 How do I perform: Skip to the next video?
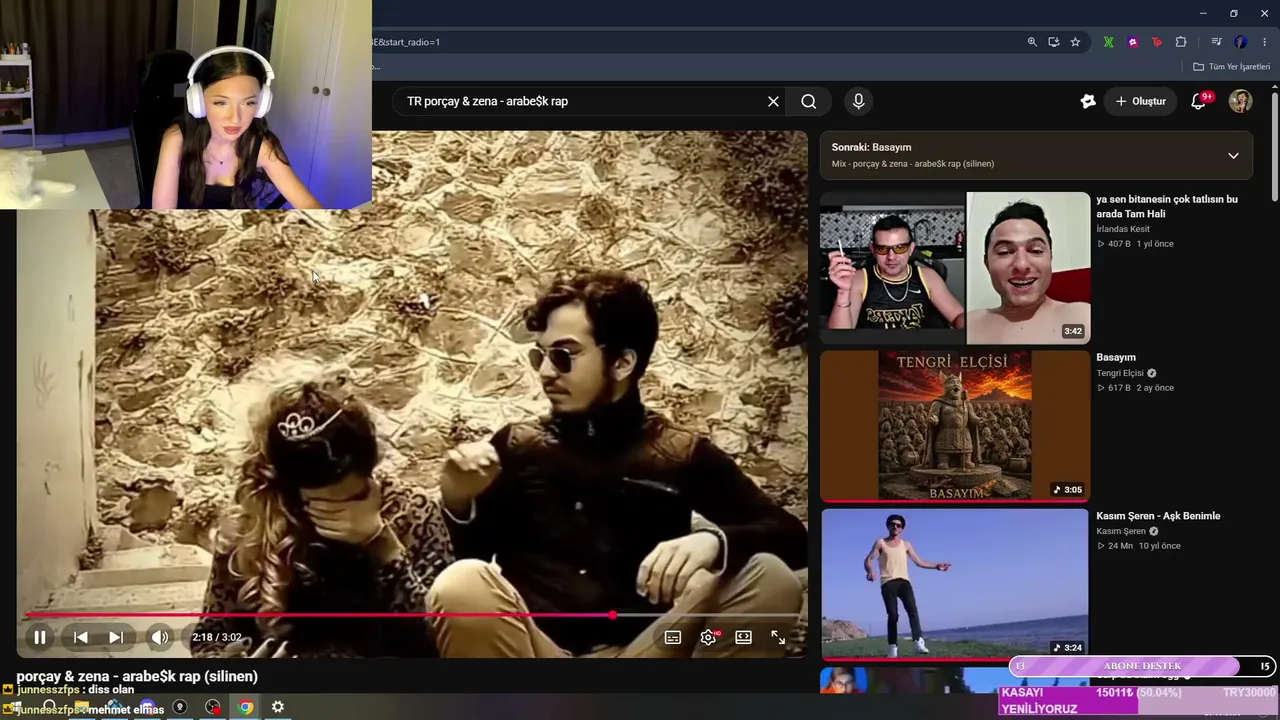[116, 637]
